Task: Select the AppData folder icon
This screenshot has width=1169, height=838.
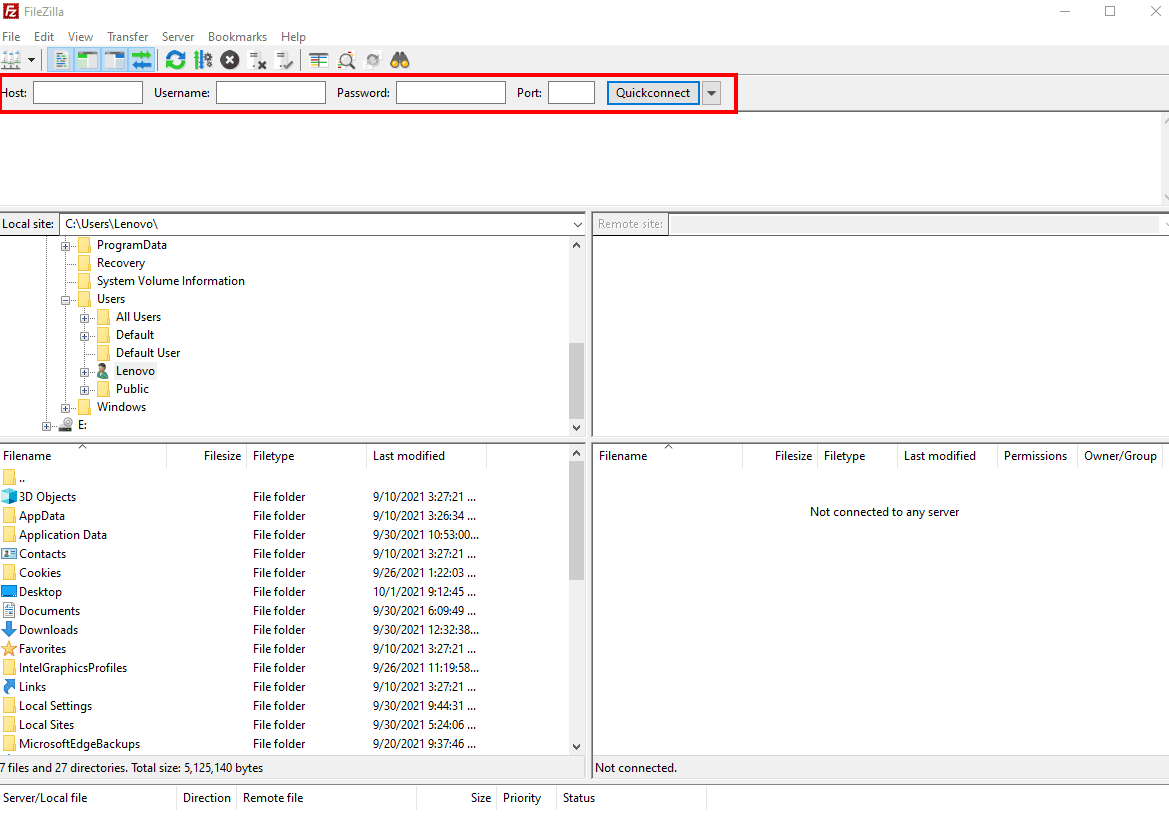Action: coord(9,515)
